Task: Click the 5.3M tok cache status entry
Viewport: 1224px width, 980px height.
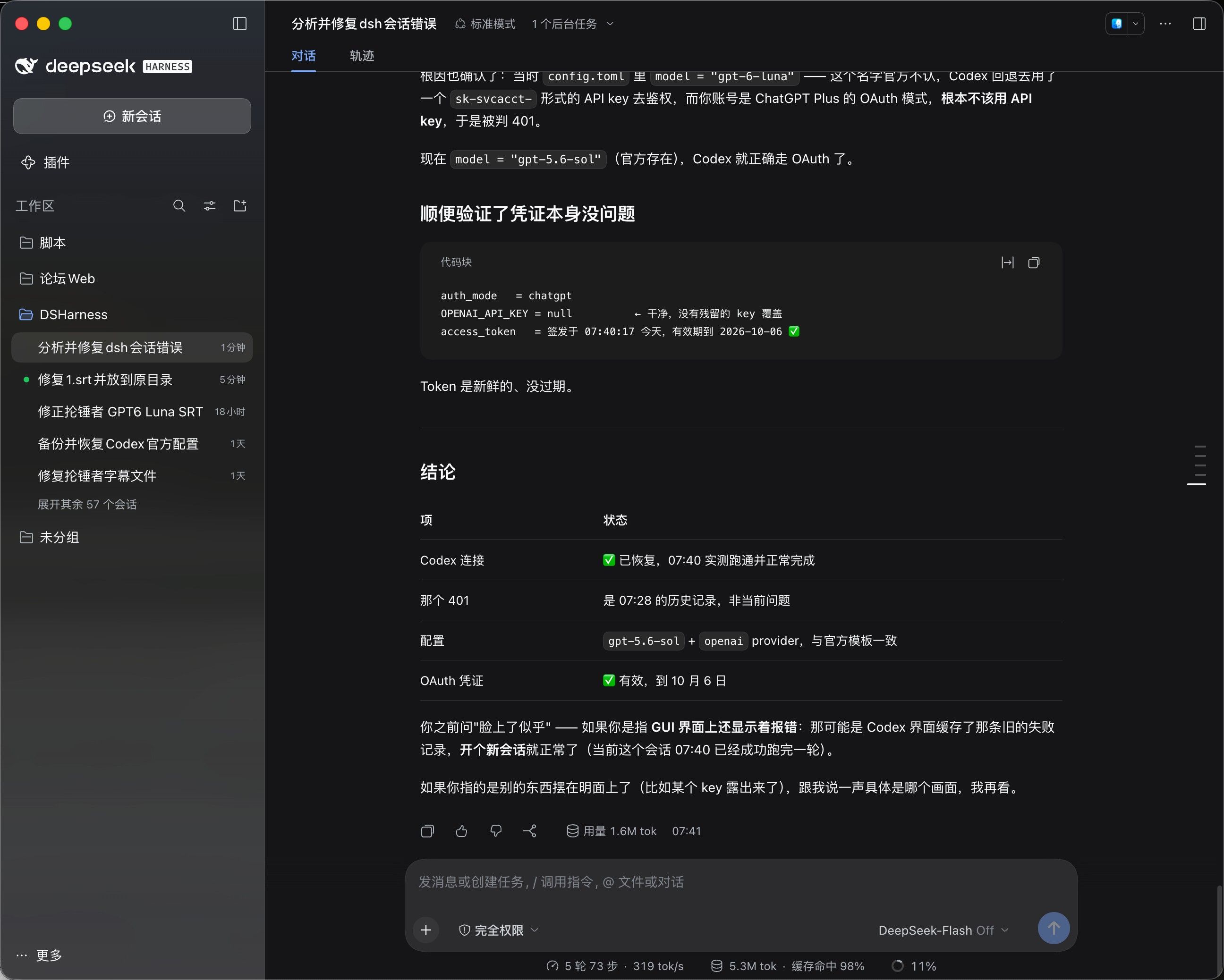Action: (787, 966)
